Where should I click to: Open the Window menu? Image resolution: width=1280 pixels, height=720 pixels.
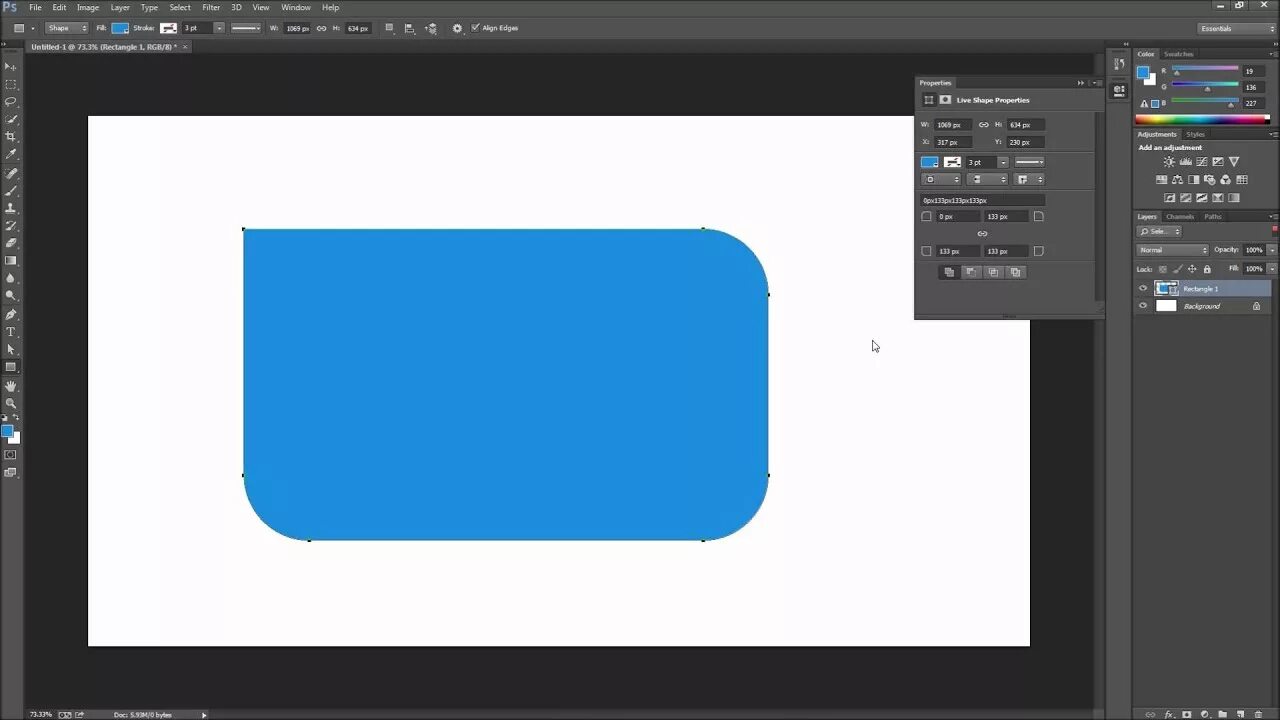[296, 7]
